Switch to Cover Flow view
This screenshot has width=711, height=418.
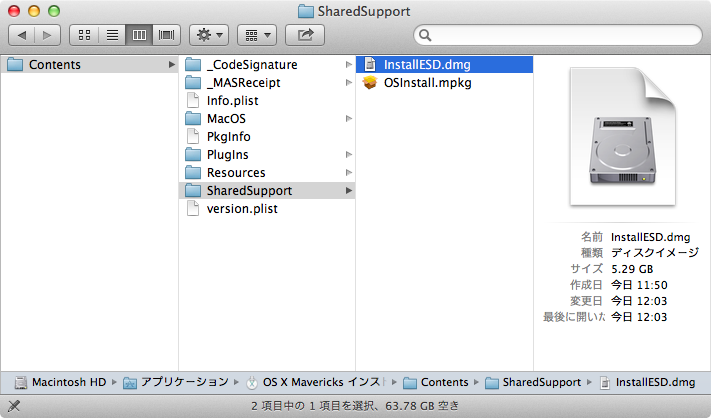166,35
